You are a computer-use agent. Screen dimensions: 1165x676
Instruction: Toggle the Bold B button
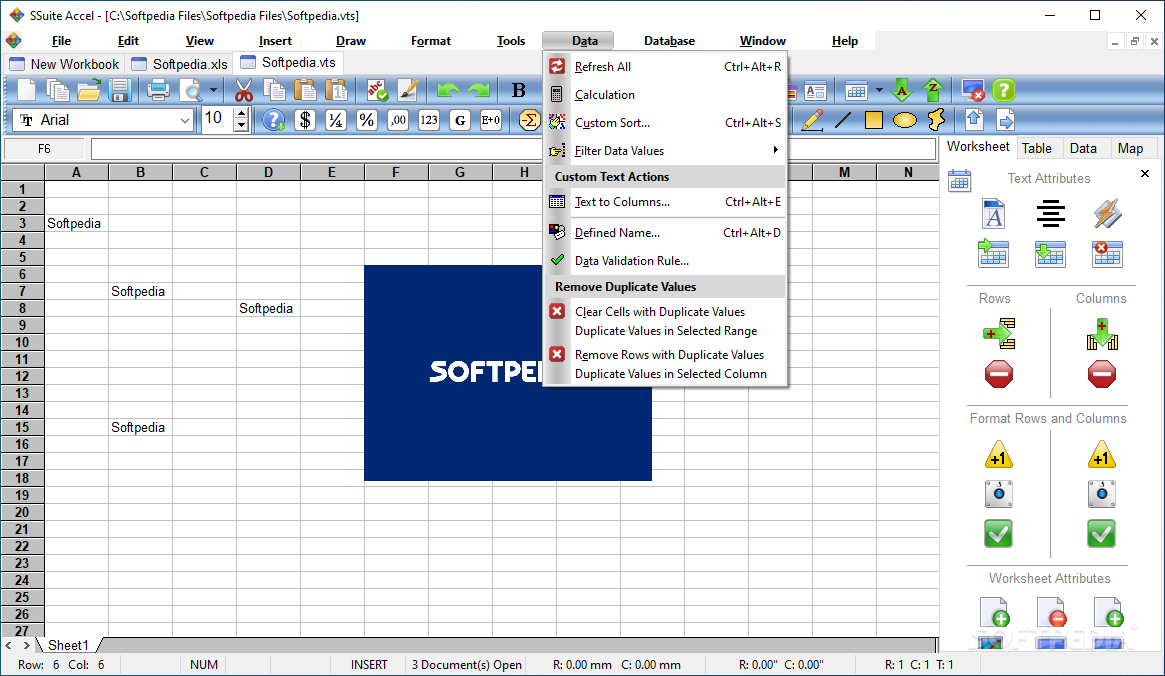tap(519, 91)
